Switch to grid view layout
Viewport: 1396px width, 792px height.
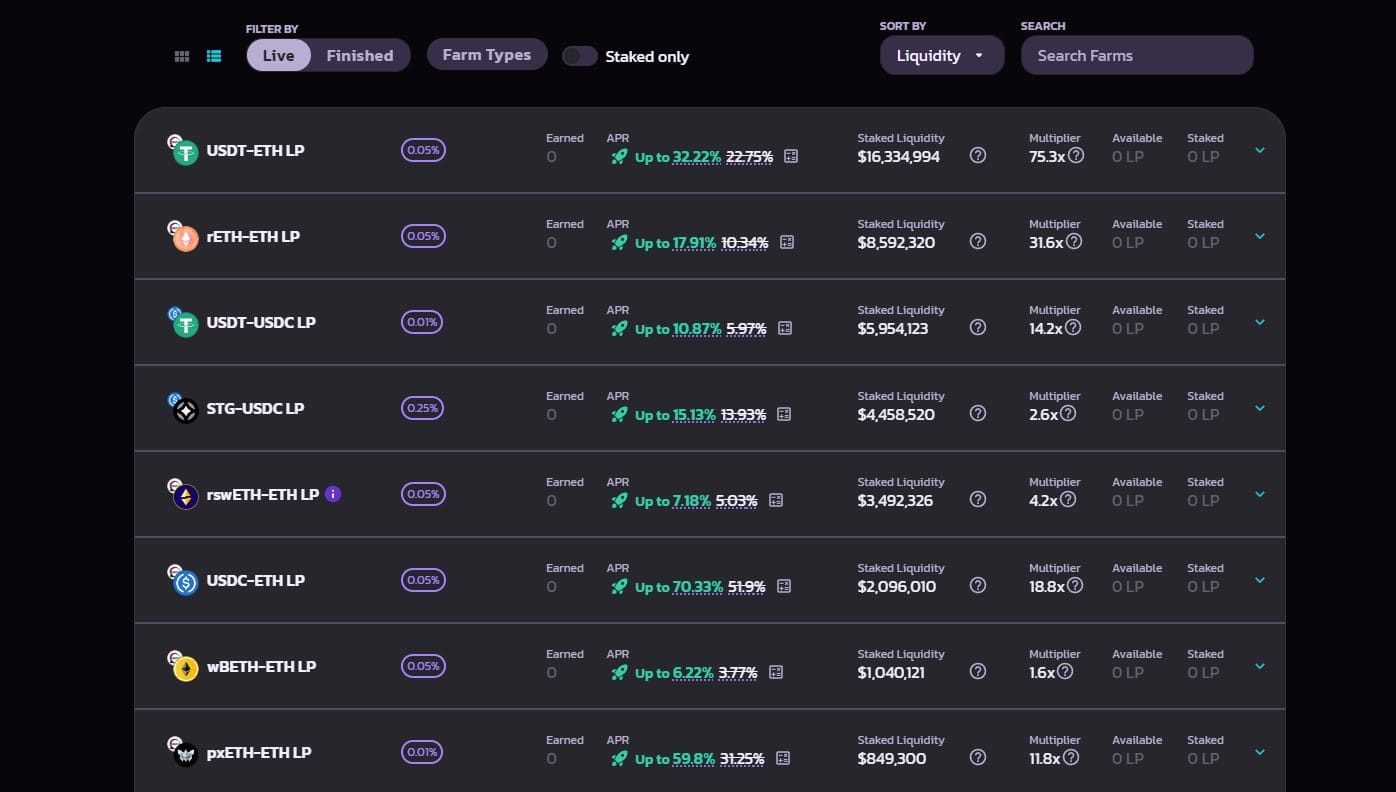[181, 55]
